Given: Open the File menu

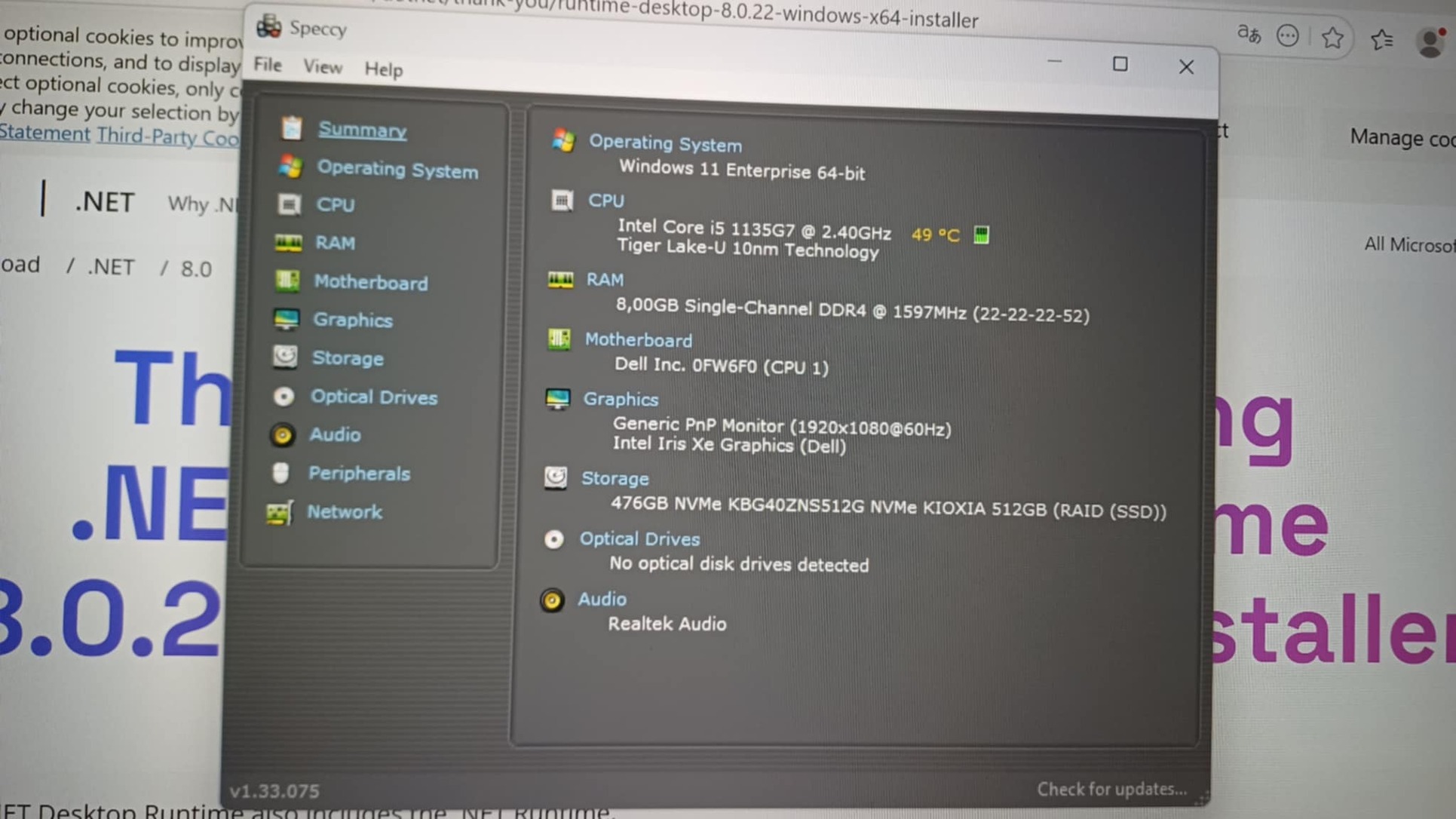Looking at the screenshot, I should (x=267, y=65).
